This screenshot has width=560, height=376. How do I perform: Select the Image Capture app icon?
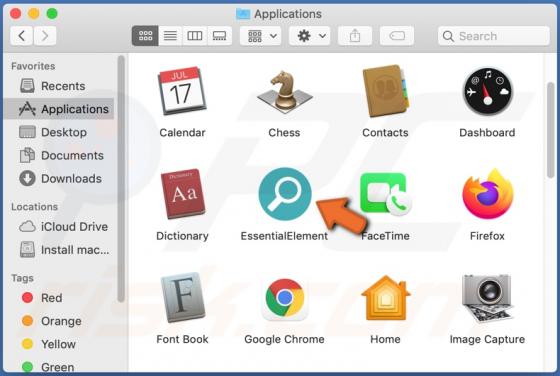pos(487,298)
